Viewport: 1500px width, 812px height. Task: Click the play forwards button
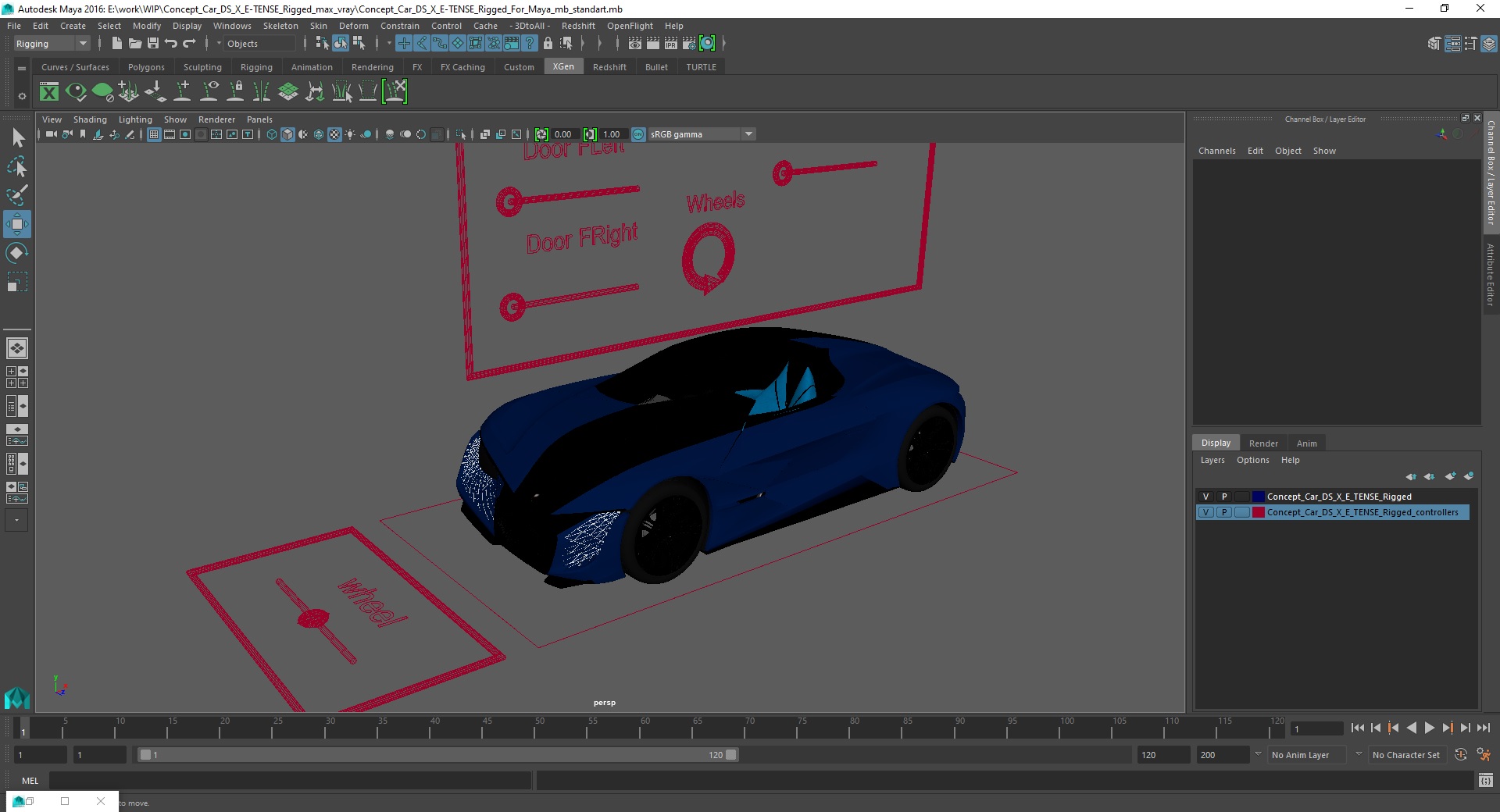click(1430, 728)
